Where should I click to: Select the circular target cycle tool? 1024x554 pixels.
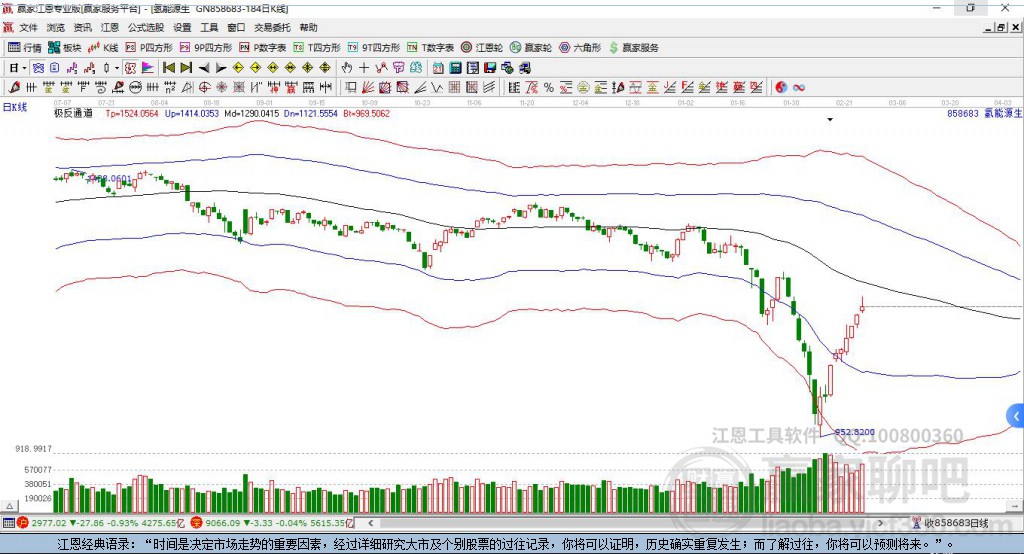tap(204, 88)
